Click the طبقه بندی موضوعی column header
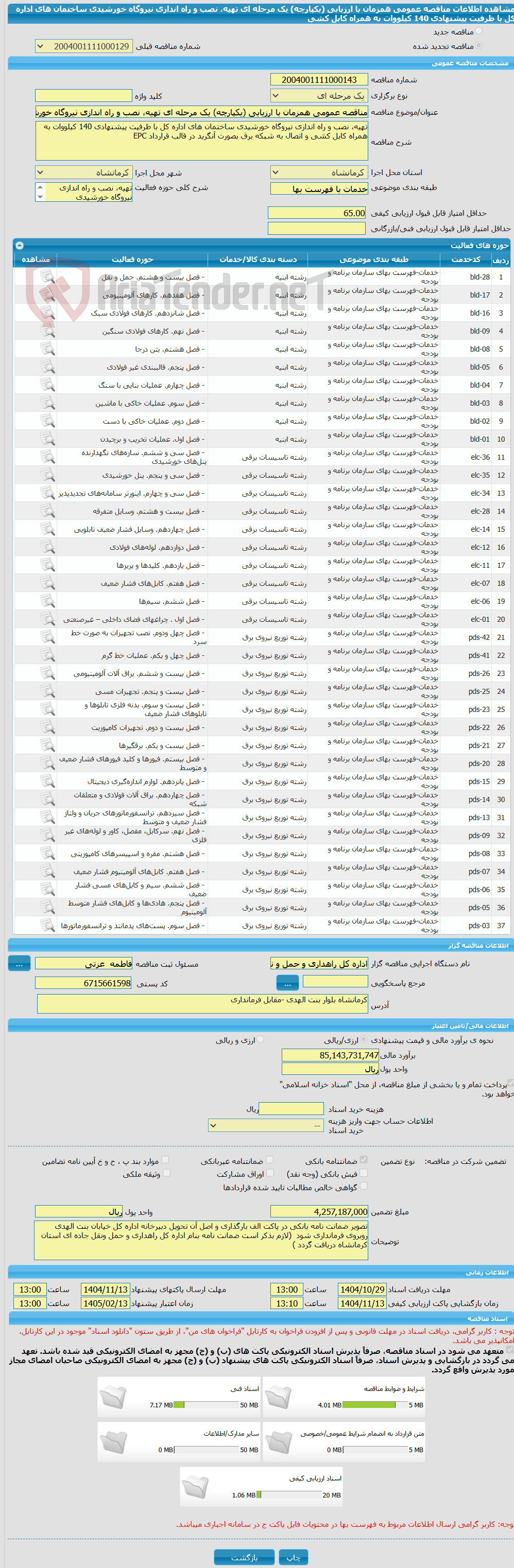The image size is (514, 1568). coord(374,259)
